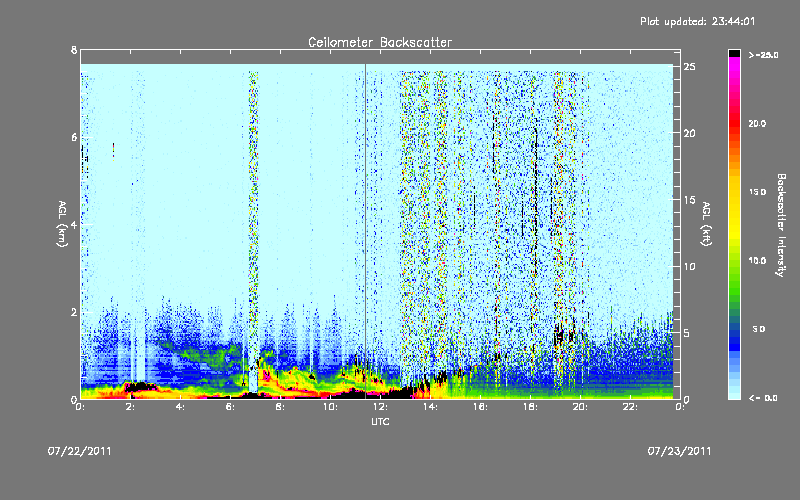Pick the black swatch atop the colorbar

click(734, 53)
